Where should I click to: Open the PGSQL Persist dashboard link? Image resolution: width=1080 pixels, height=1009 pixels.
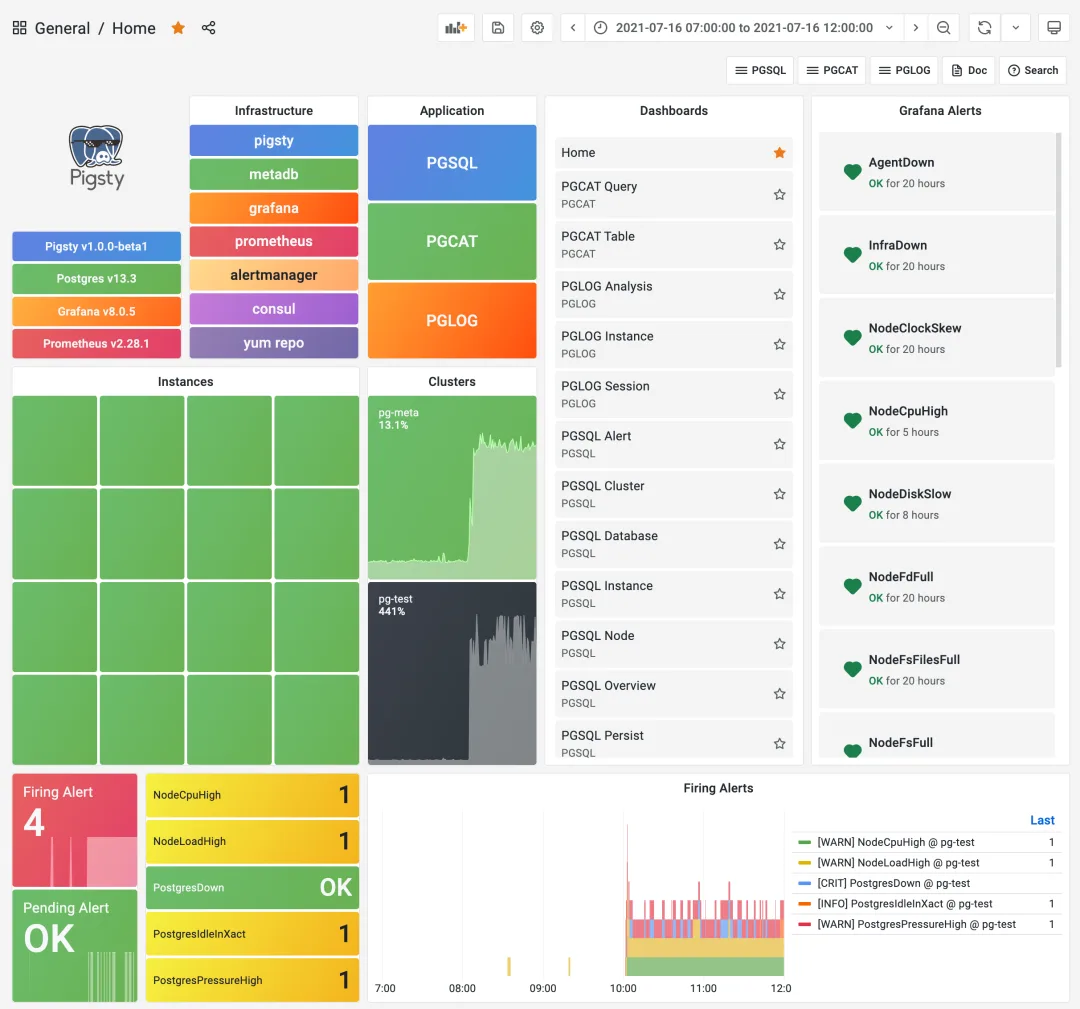click(x=602, y=736)
